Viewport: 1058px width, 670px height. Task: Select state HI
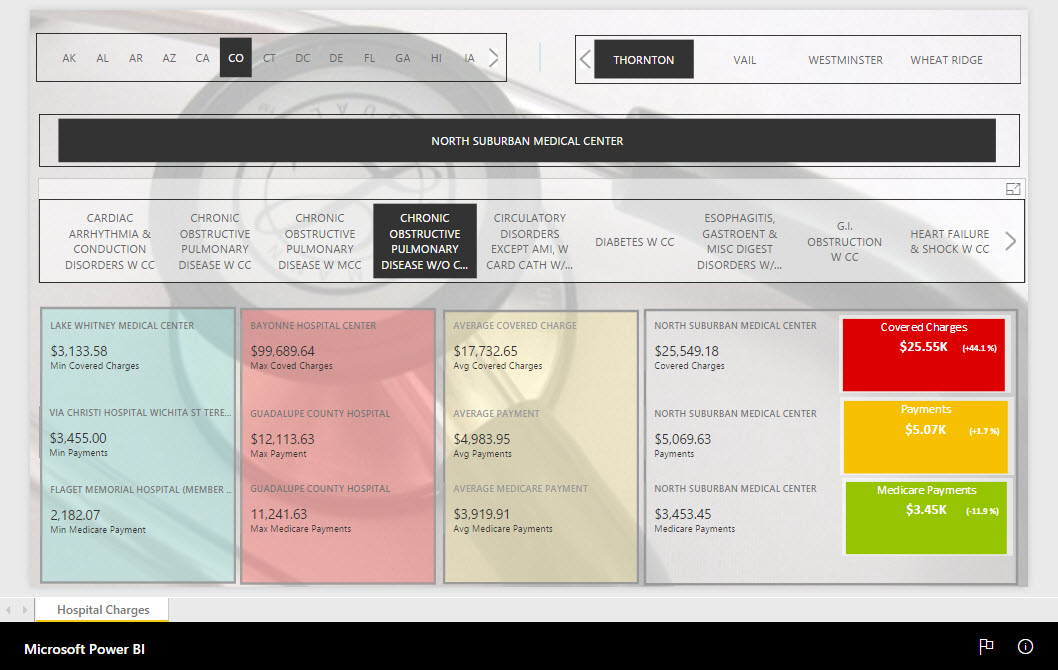(x=436, y=58)
